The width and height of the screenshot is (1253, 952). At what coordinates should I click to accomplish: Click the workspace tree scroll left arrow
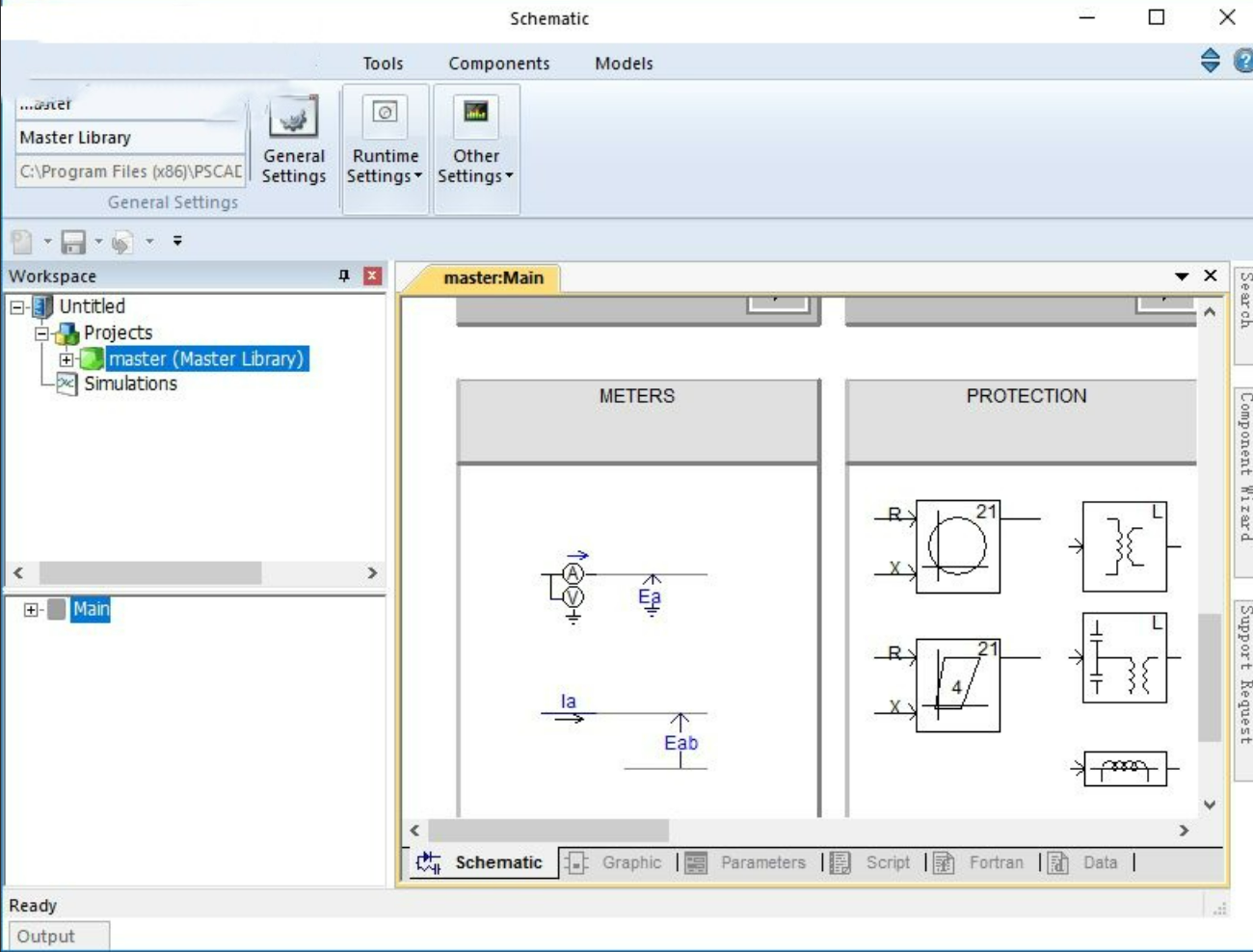click(18, 572)
